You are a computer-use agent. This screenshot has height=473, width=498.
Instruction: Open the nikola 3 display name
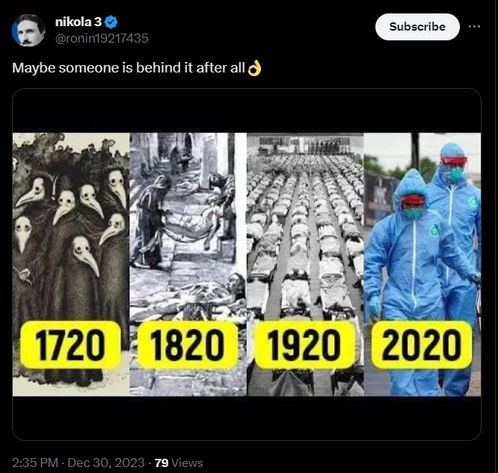78,22
